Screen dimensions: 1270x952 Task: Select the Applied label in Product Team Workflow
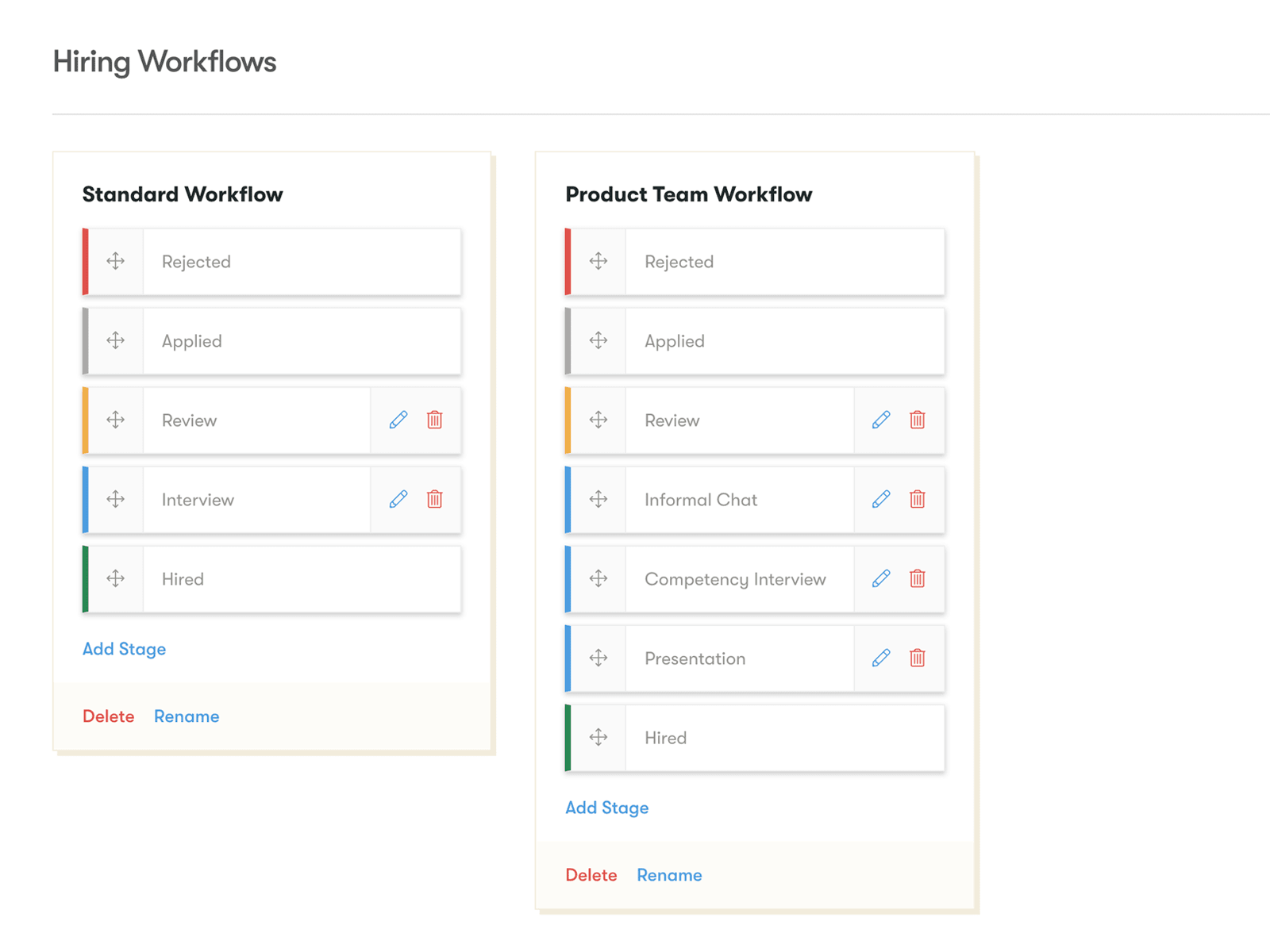point(675,341)
